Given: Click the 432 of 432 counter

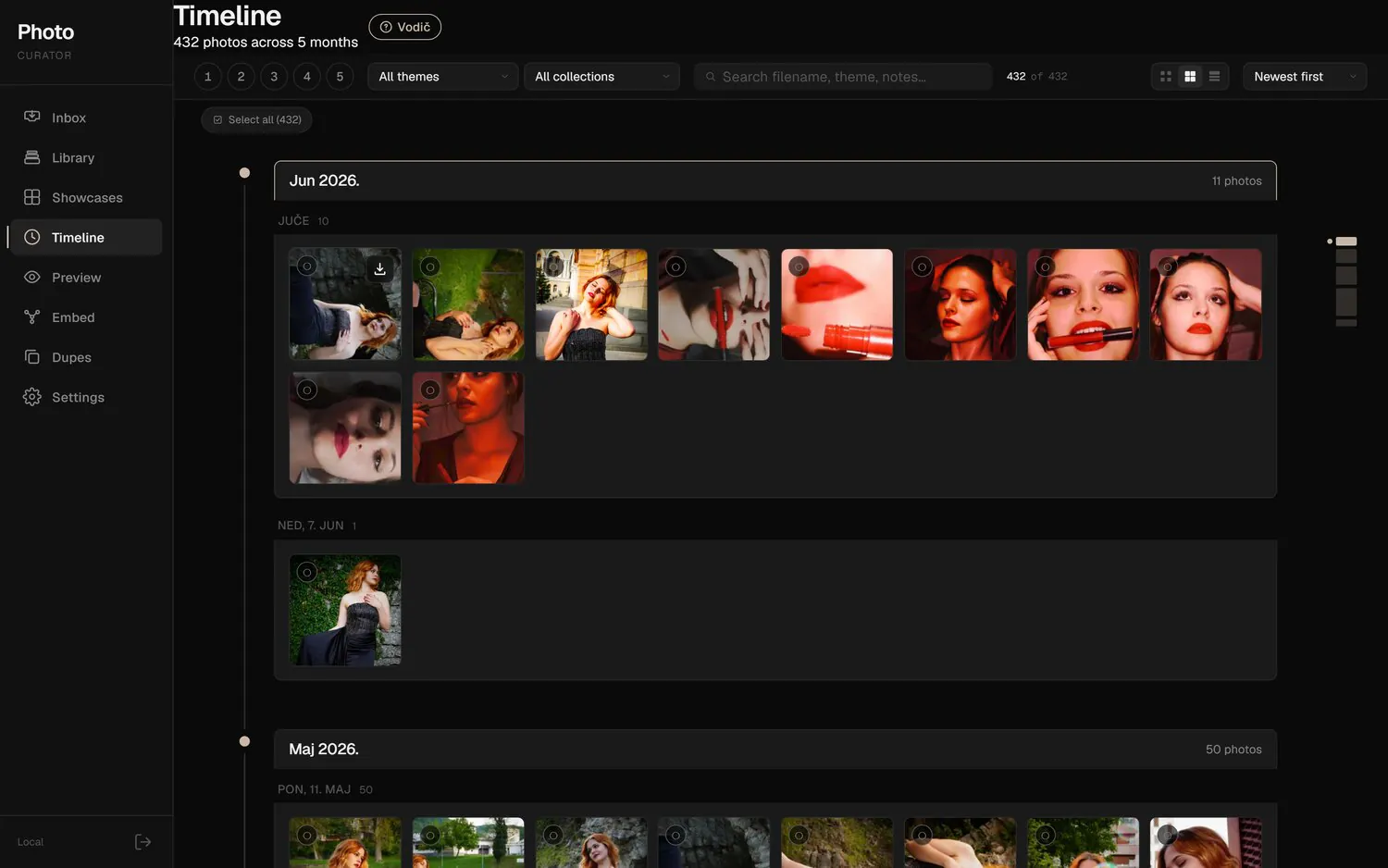Looking at the screenshot, I should pyautogui.click(x=1036, y=77).
